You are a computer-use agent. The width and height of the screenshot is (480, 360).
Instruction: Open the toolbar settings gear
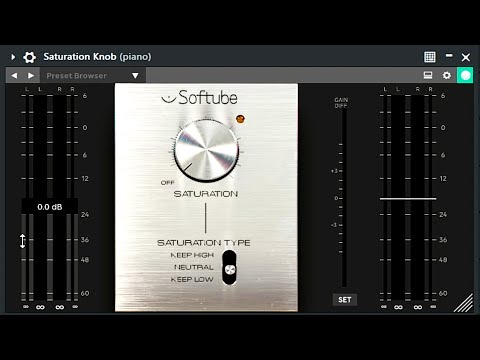pyautogui.click(x=447, y=76)
